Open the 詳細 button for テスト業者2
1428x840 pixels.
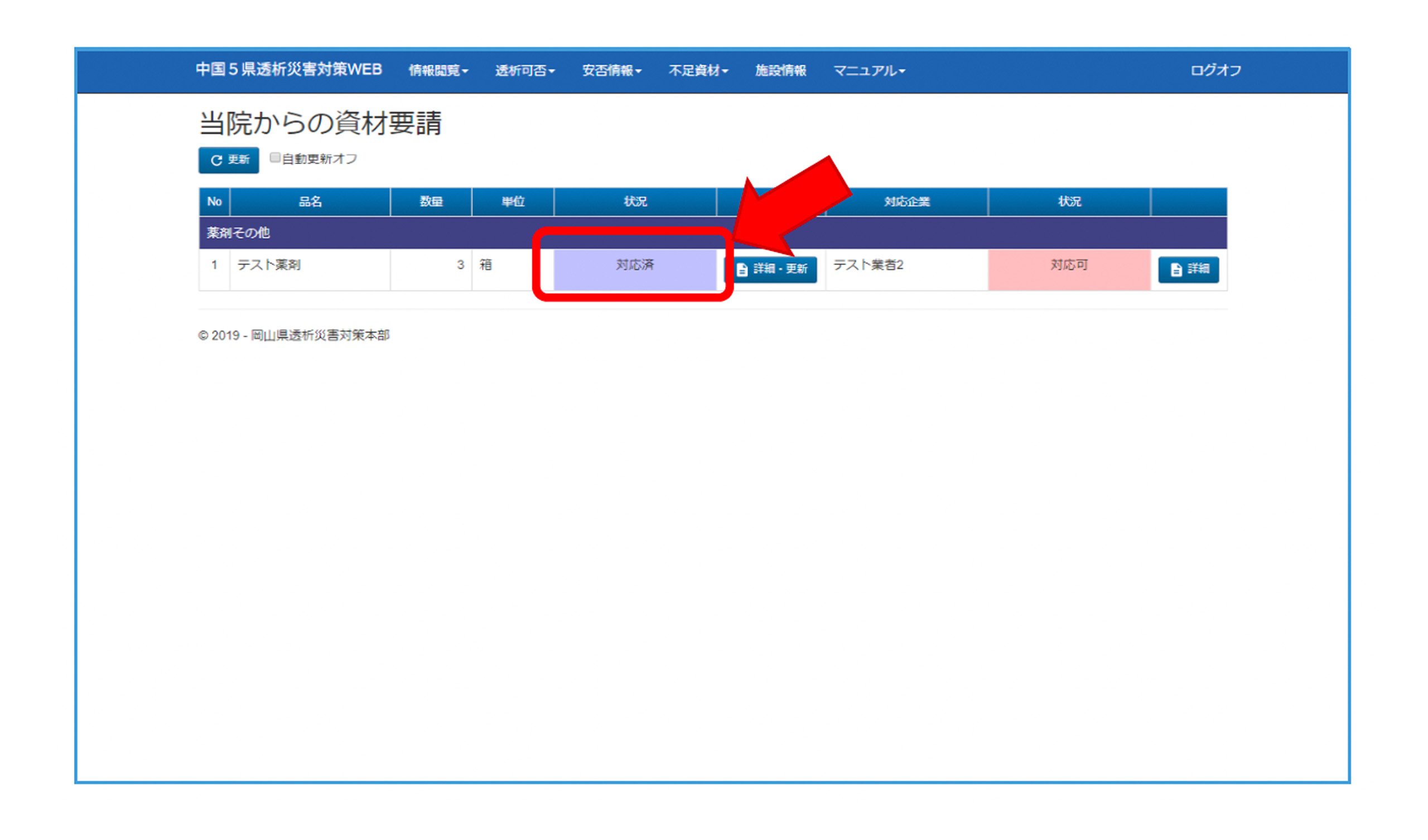(x=1188, y=269)
